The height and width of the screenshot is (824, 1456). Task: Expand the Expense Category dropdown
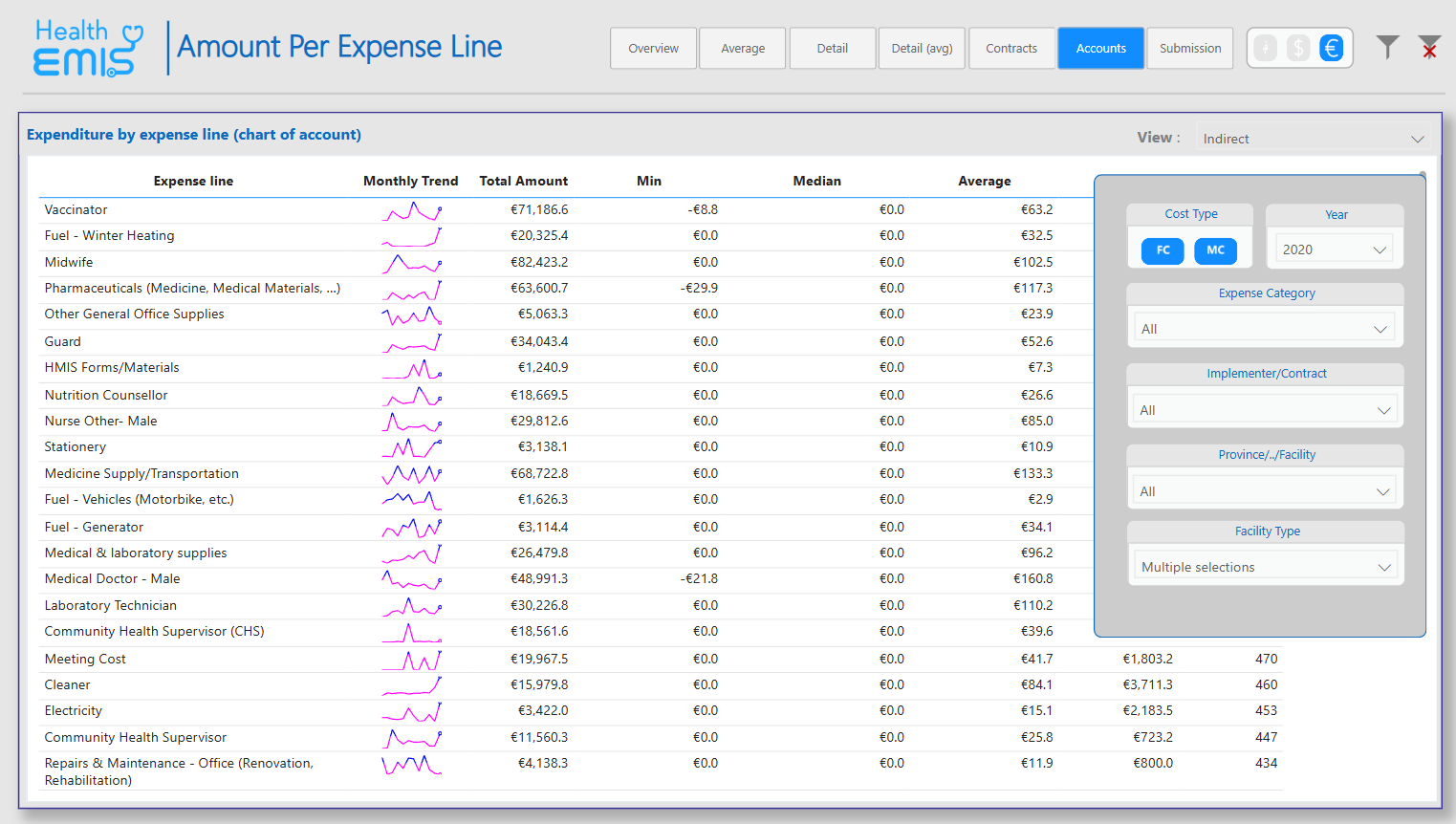point(1264,328)
